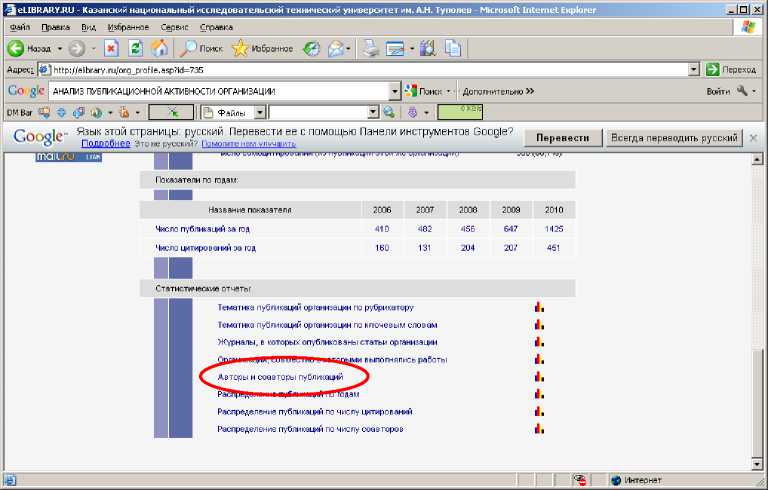
Task: Click Всегда переводить русский button
Action: coord(674,138)
